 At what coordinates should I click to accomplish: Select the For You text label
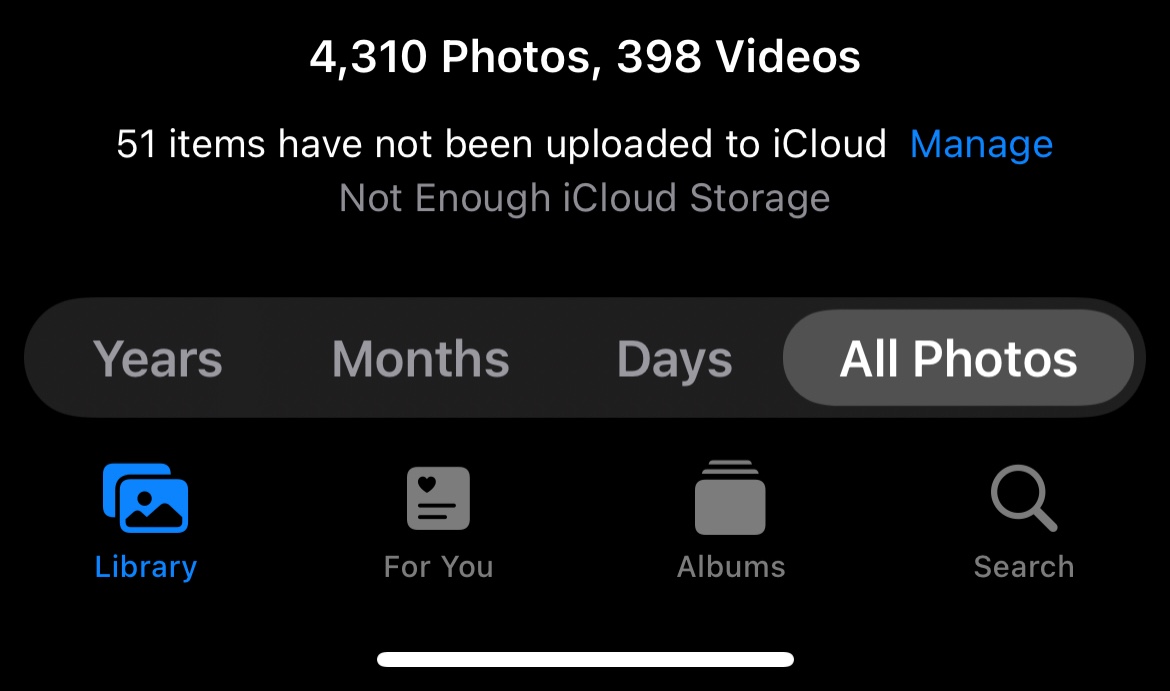(438, 567)
